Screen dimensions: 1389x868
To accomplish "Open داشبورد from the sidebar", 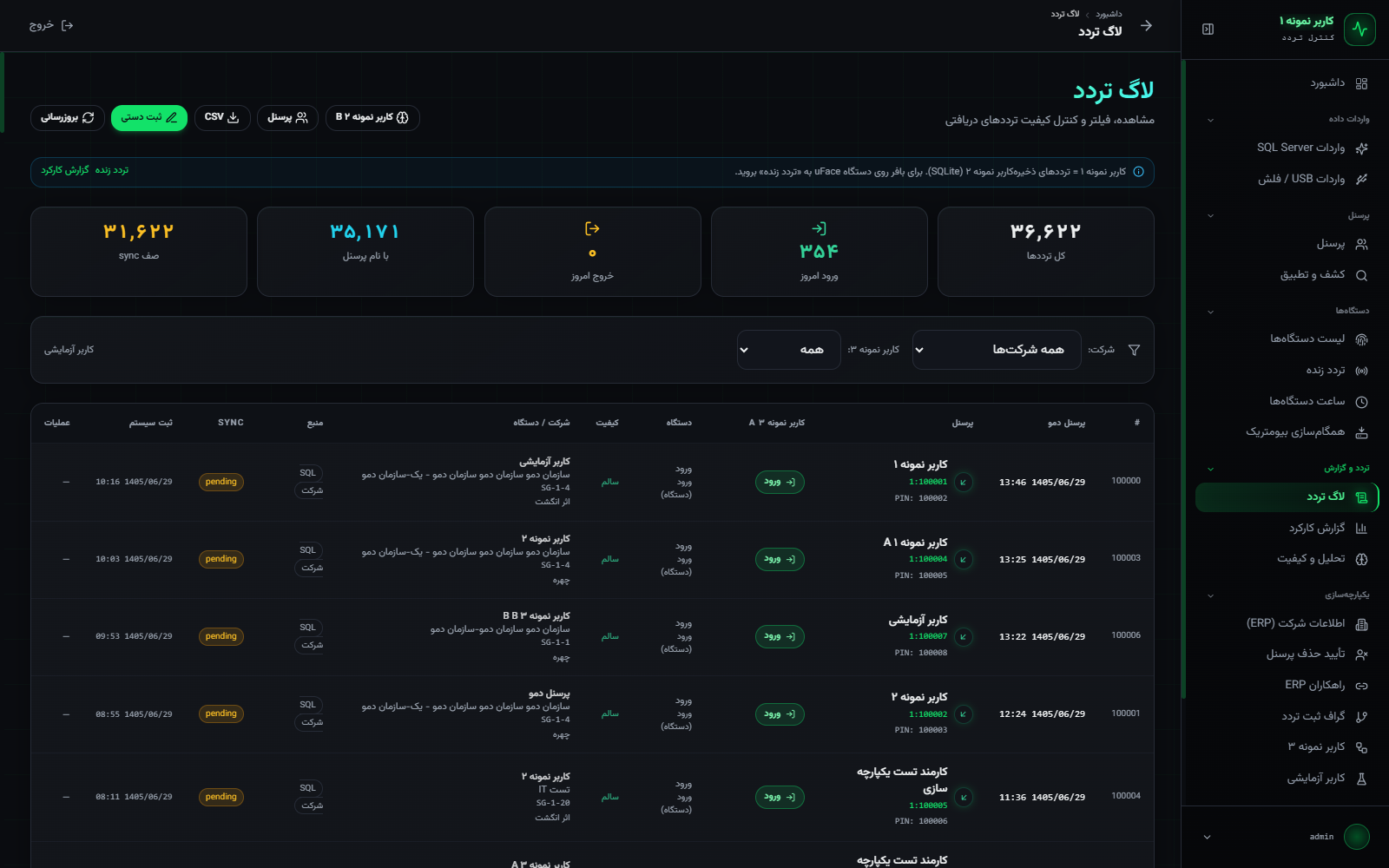I will click(x=1287, y=83).
